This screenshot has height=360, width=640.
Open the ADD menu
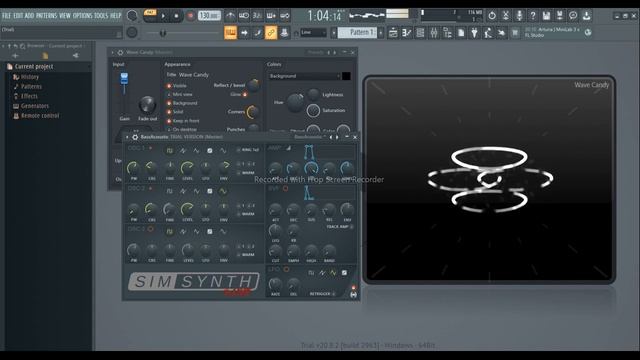(29, 16)
